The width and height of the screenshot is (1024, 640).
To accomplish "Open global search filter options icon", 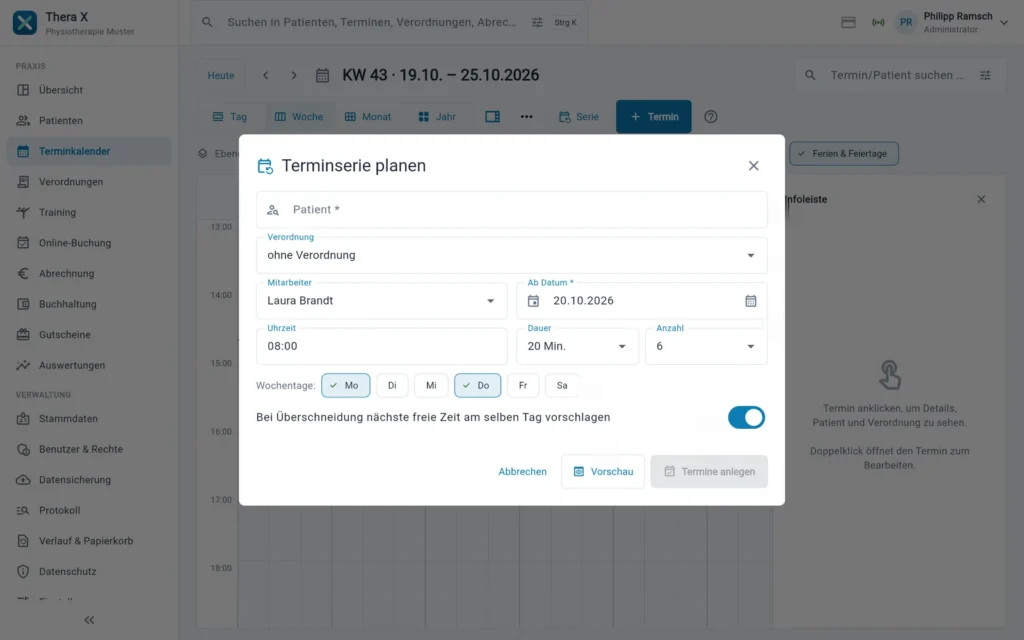I will point(537,22).
